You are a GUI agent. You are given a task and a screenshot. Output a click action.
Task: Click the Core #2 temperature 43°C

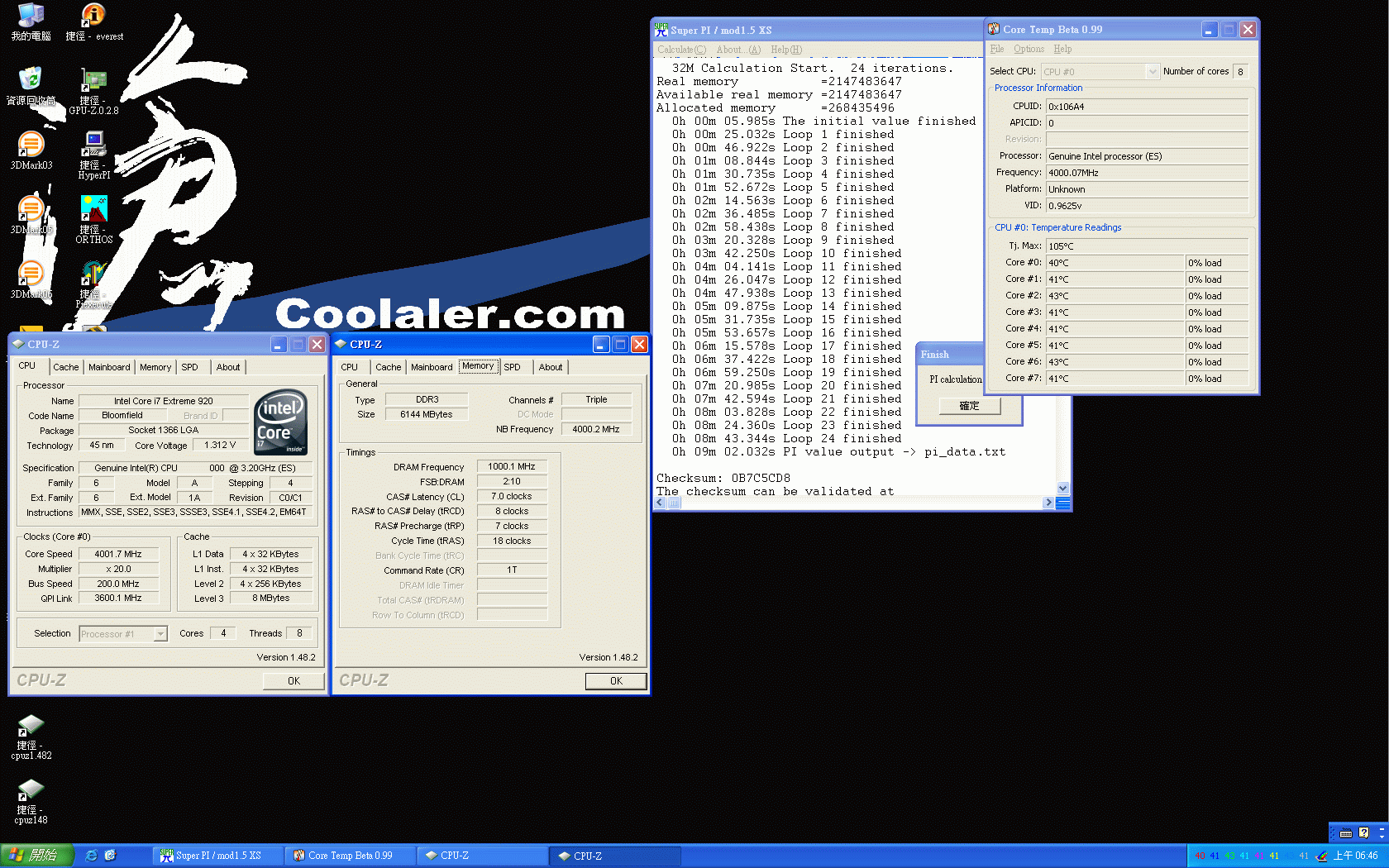1115,296
